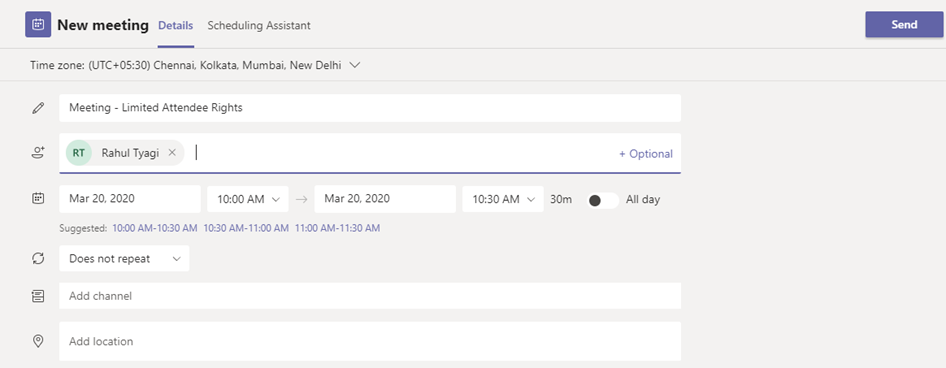Click the channel list icon
Image resolution: width=946 pixels, height=368 pixels.
[x=38, y=296]
